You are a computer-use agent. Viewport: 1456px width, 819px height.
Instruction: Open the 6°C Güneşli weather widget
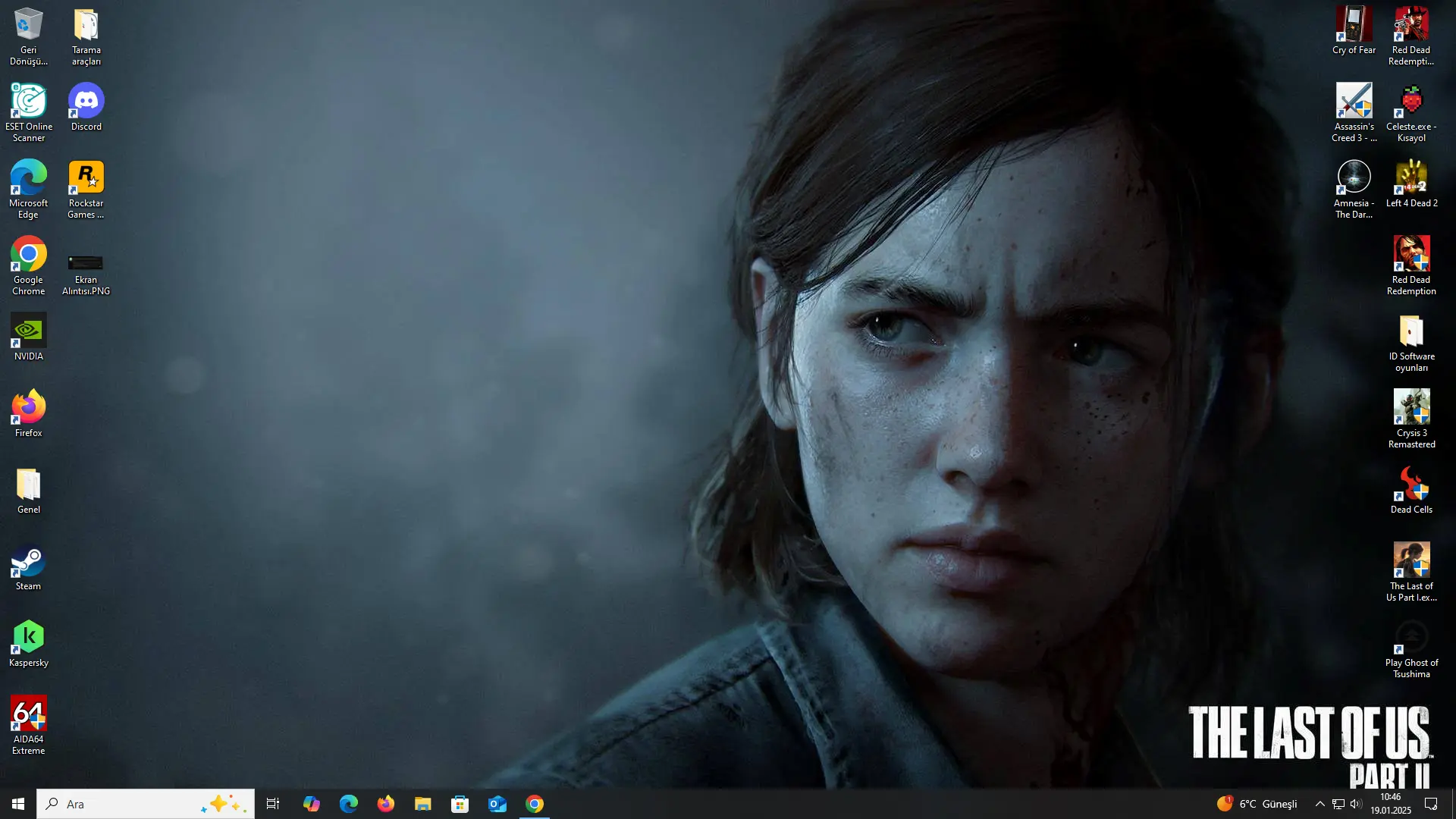click(x=1257, y=804)
